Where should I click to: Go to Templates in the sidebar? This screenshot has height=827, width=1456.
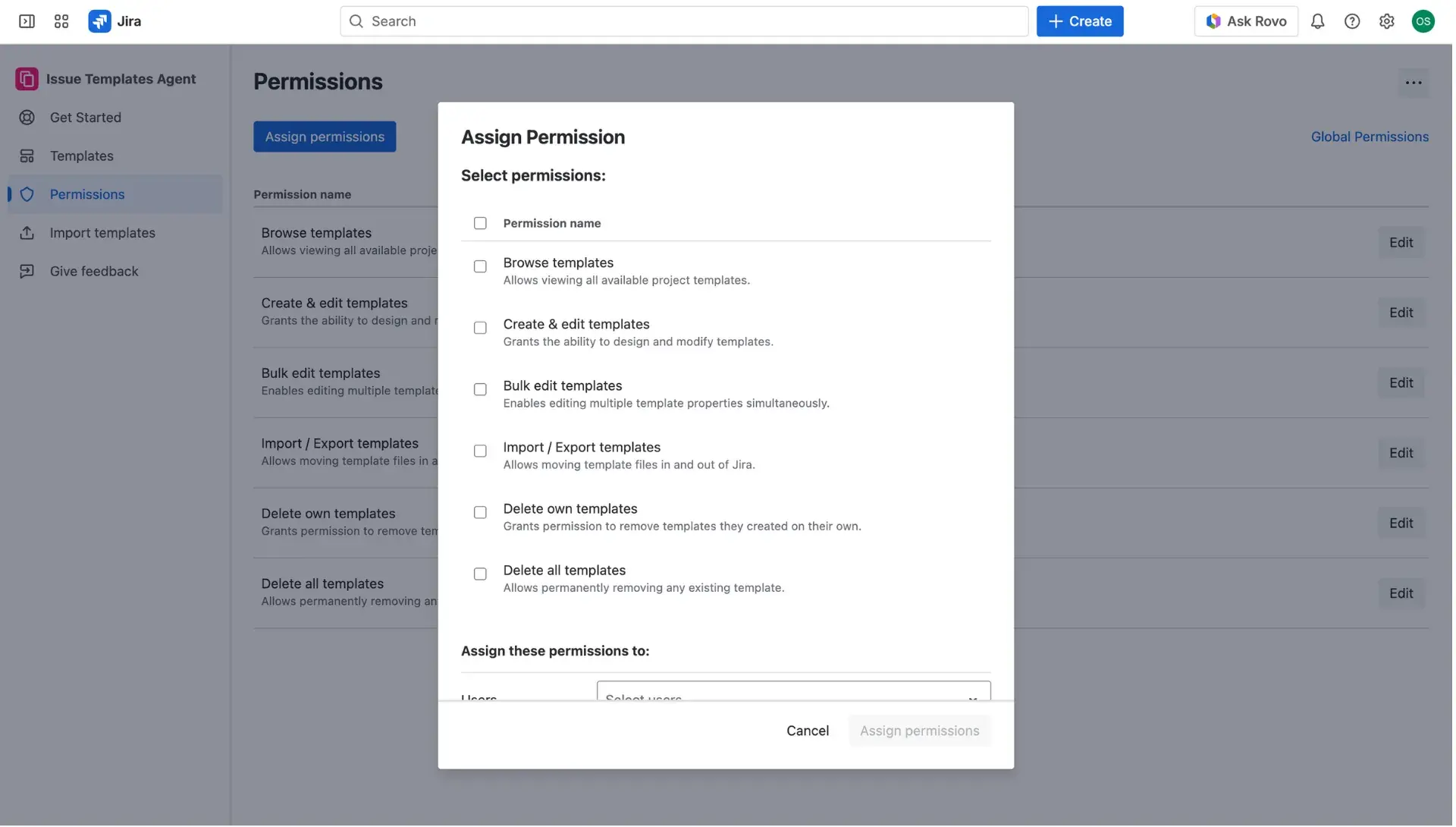pos(81,156)
